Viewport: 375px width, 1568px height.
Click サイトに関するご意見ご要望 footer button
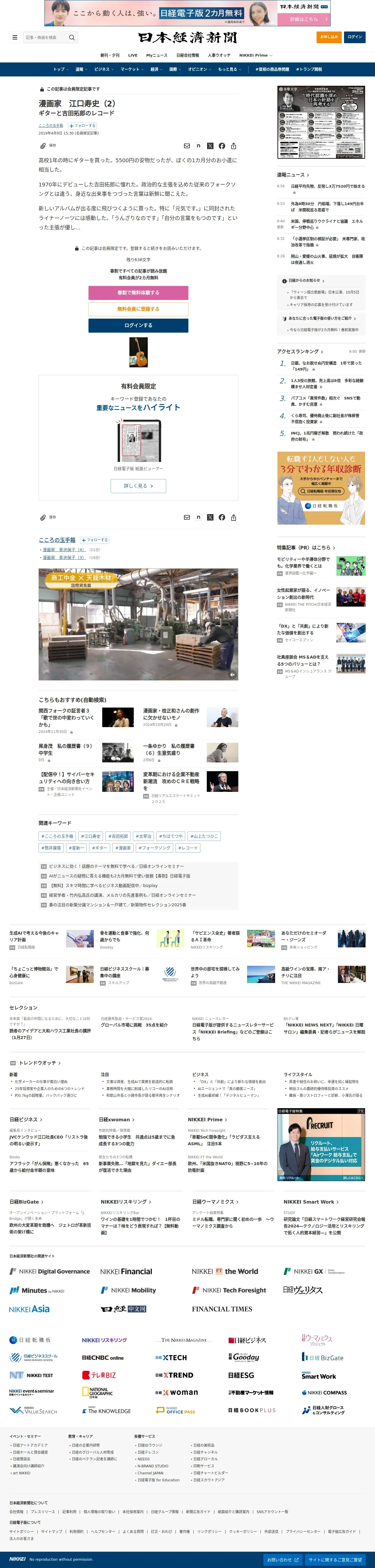click(335, 1560)
